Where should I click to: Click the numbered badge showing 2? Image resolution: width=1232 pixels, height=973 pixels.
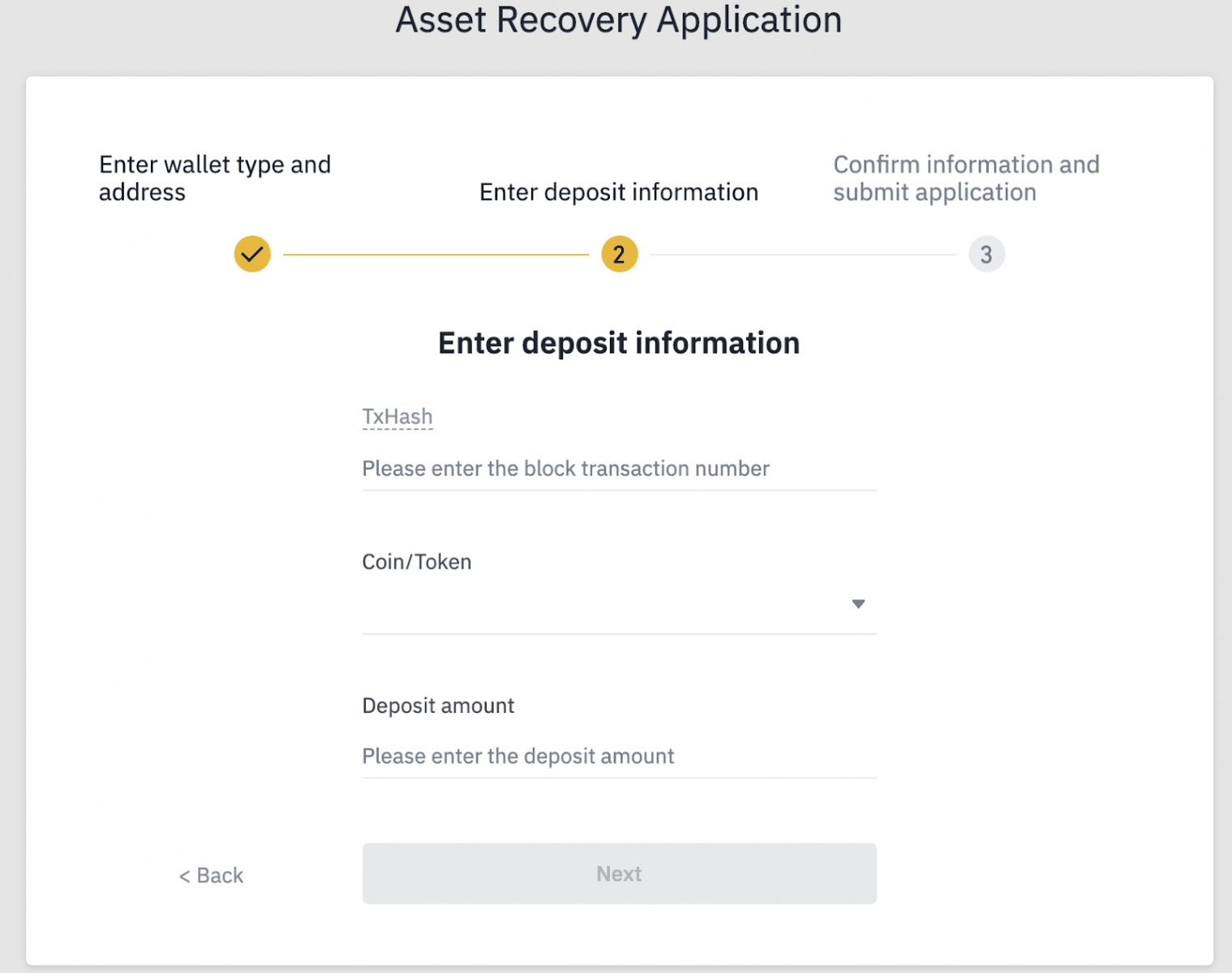click(619, 254)
